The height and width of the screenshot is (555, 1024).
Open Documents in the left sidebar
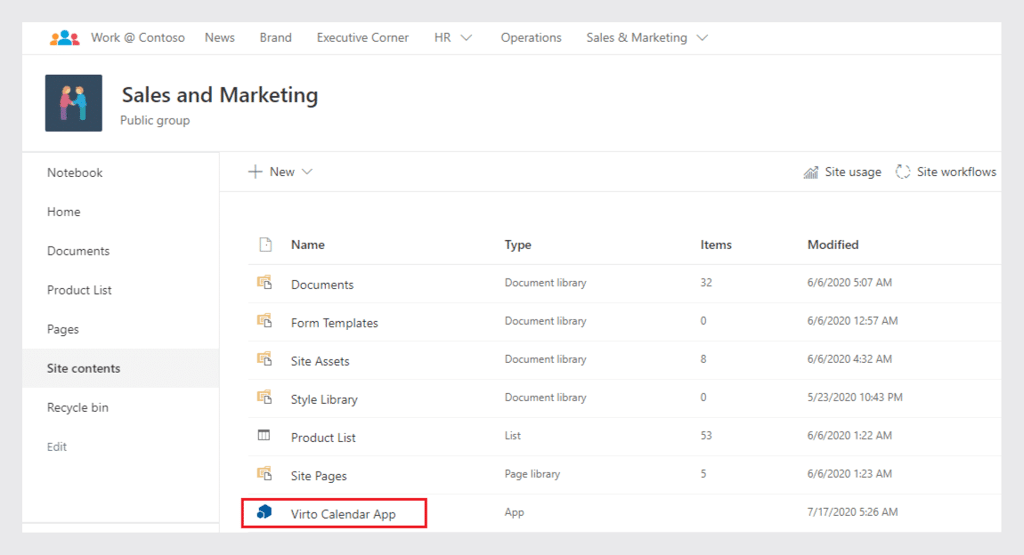[78, 251]
